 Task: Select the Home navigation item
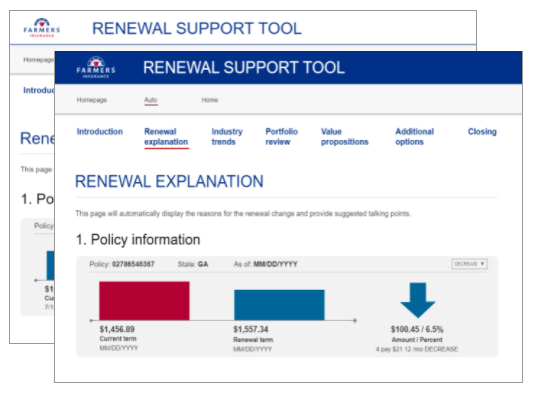(x=210, y=100)
